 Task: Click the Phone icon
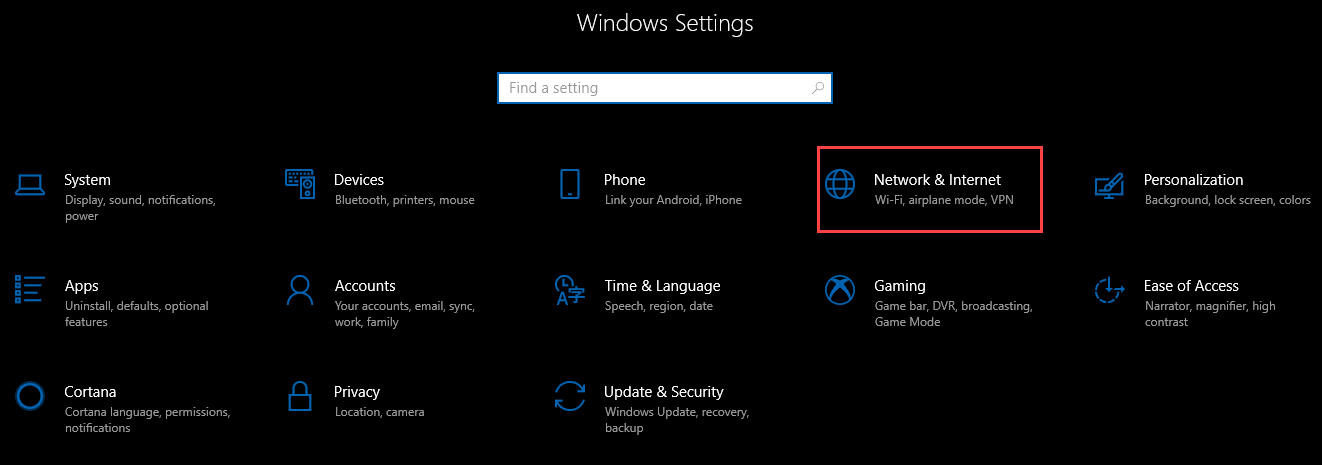click(x=570, y=184)
